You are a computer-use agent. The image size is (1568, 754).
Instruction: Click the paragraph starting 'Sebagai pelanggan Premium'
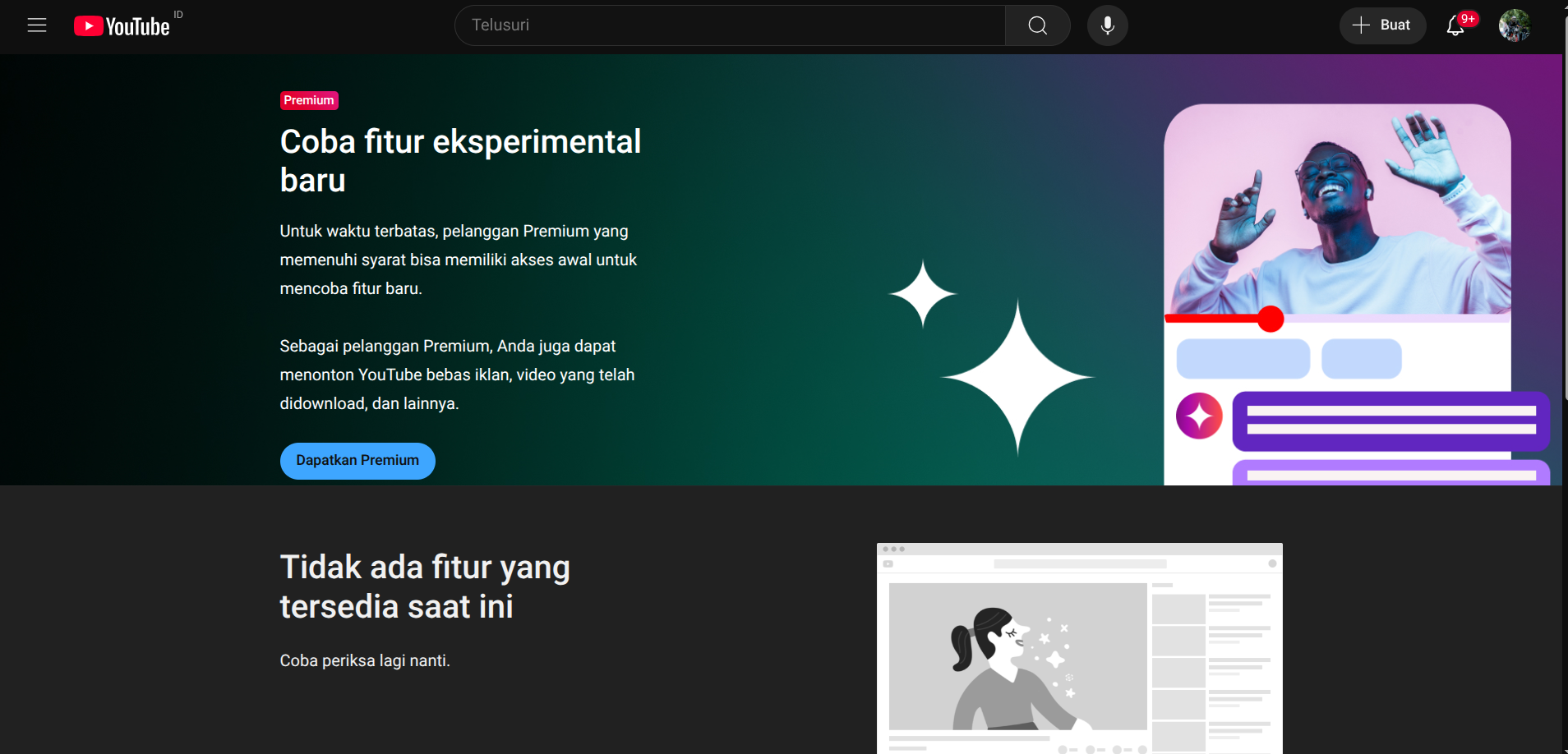(x=457, y=375)
